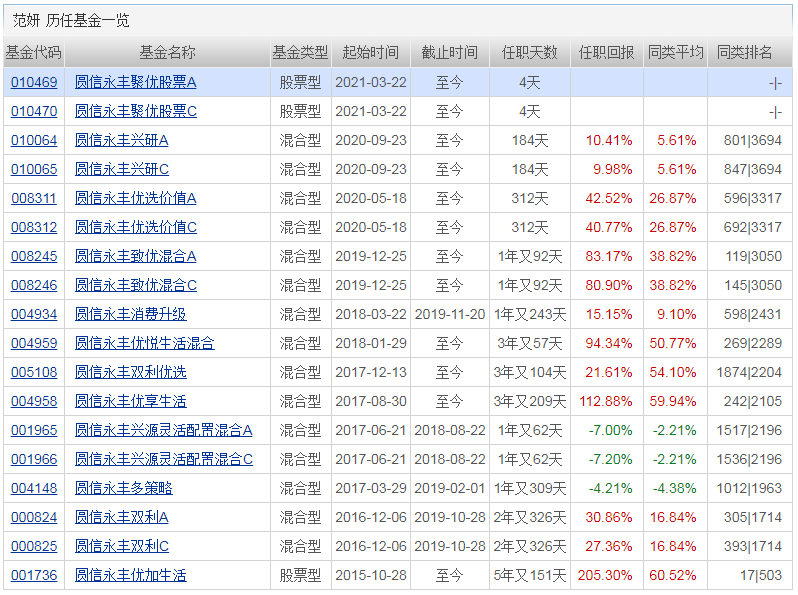798x595 pixels.
Task: Open fund code link 008246
Action: 34,286
